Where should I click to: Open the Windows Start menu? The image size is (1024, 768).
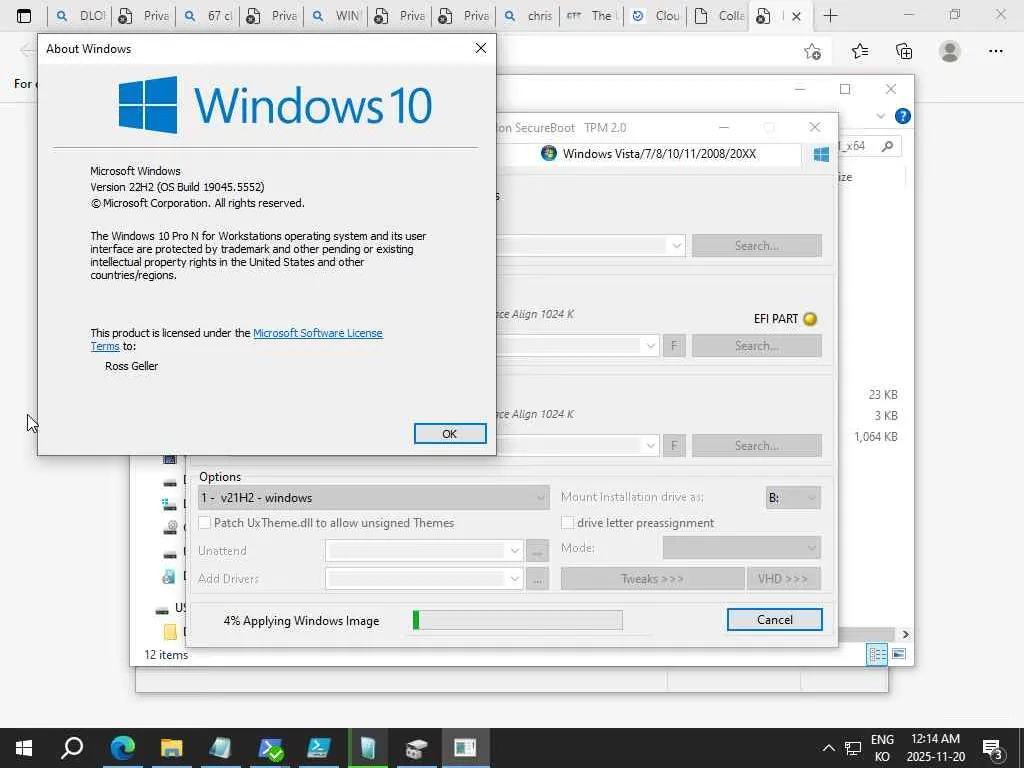[x=24, y=748]
